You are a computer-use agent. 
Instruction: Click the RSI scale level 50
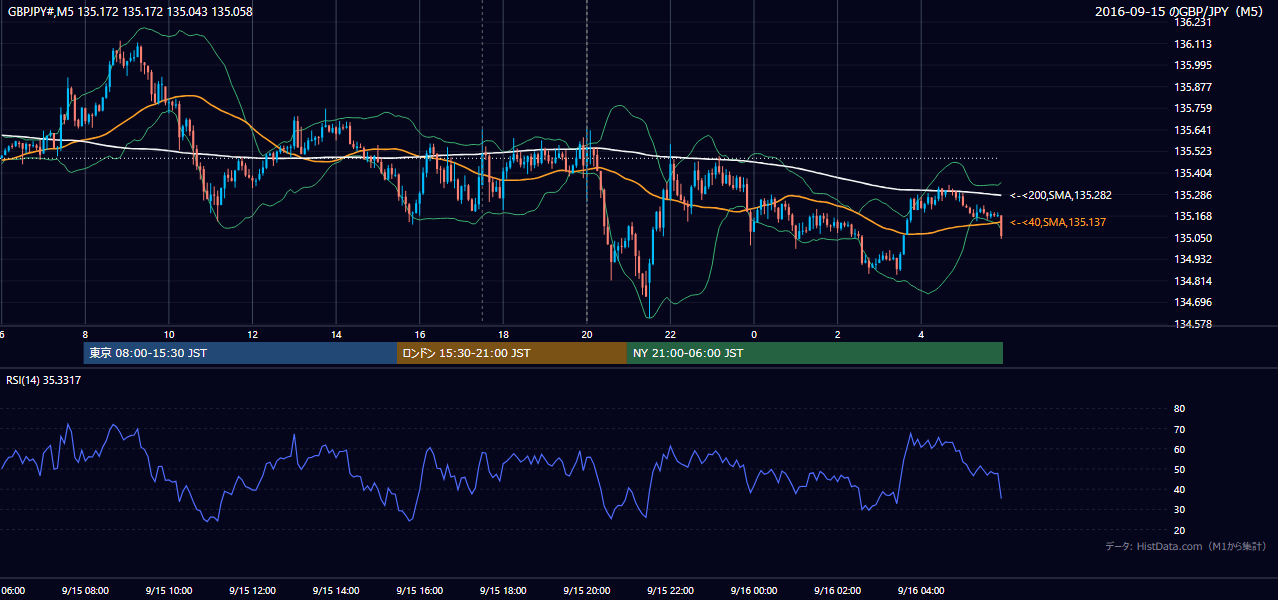1179,469
